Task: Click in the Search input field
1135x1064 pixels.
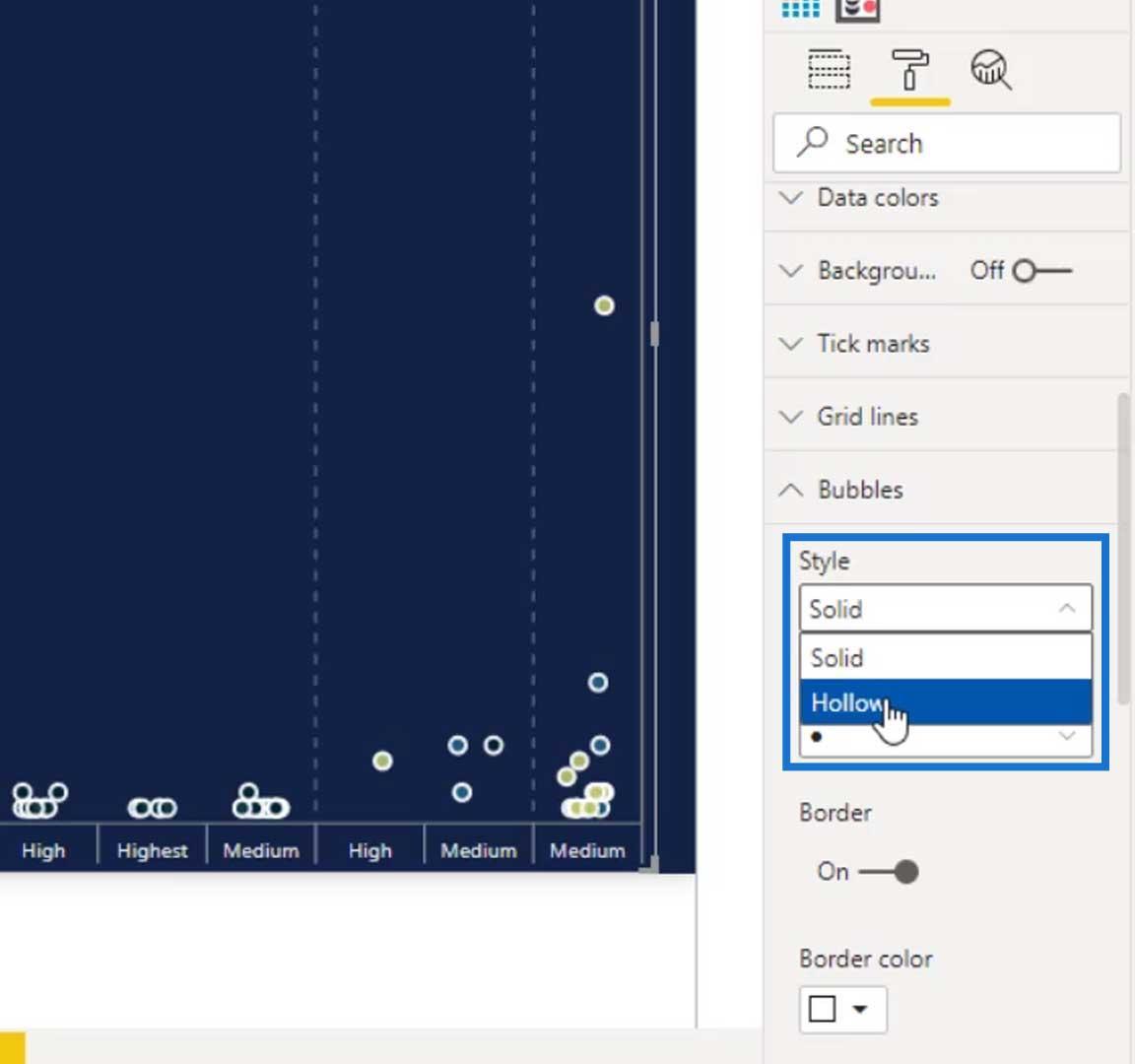Action: (947, 143)
